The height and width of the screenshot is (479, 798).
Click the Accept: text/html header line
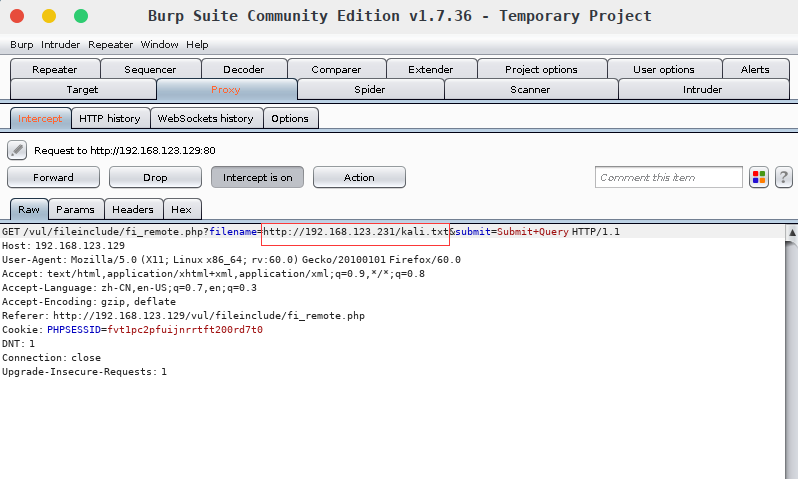(213, 274)
